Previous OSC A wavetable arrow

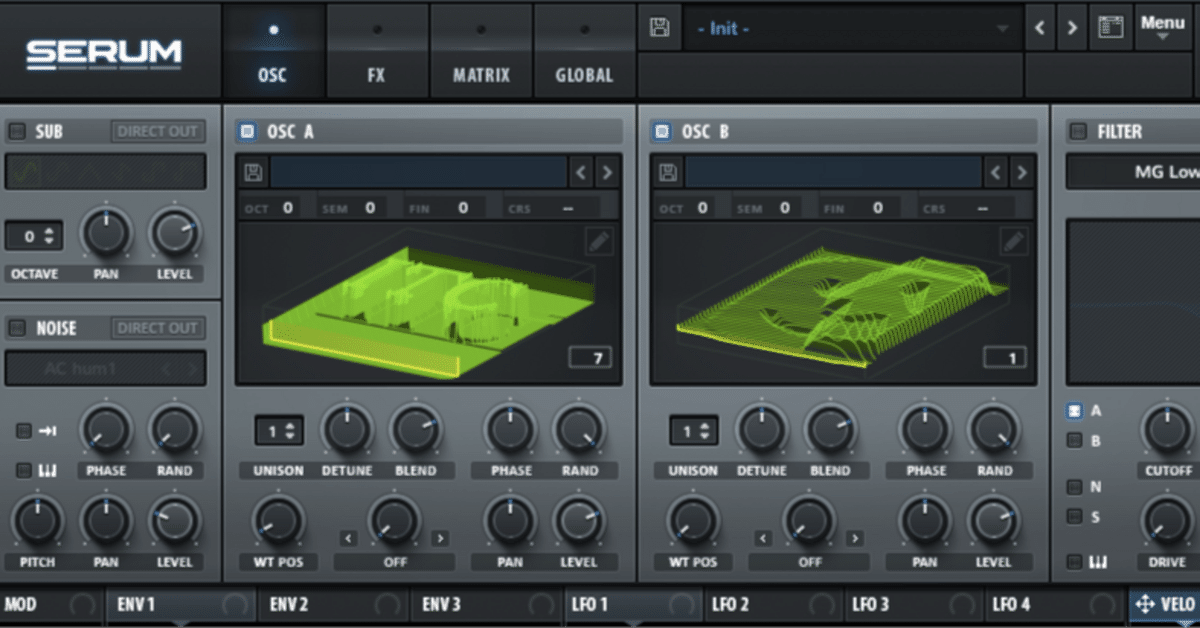tap(581, 173)
